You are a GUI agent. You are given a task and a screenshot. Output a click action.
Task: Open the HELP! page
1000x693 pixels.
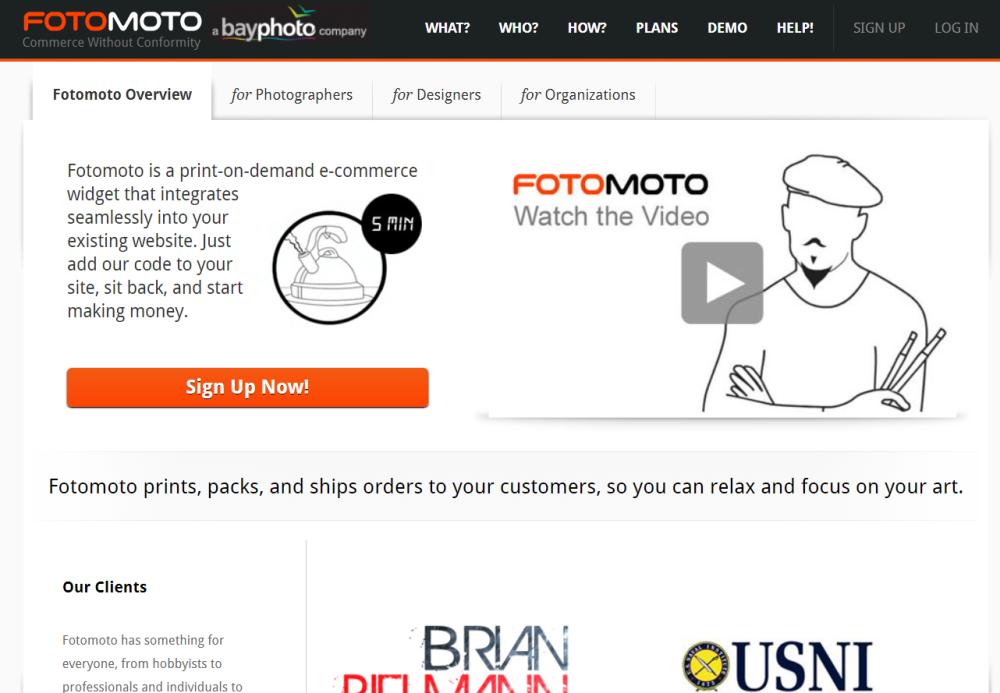[x=795, y=28]
